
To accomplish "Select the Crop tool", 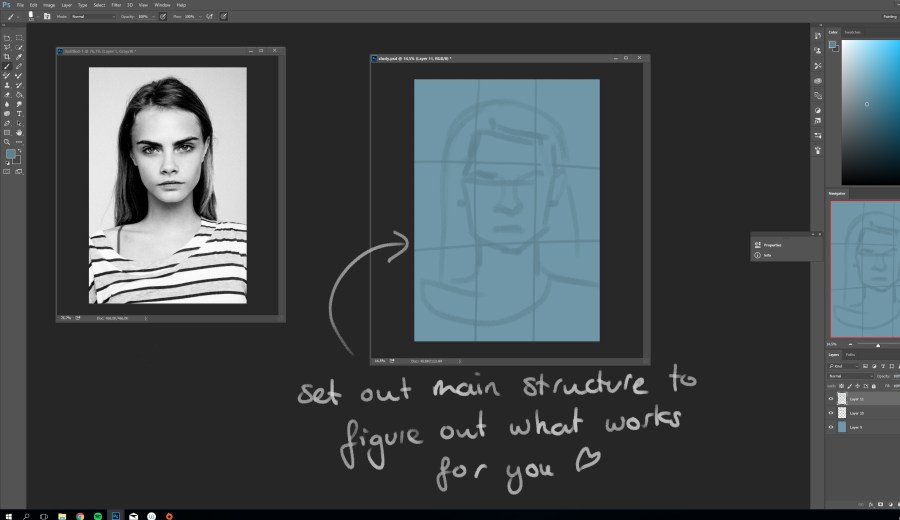I will tap(7, 57).
